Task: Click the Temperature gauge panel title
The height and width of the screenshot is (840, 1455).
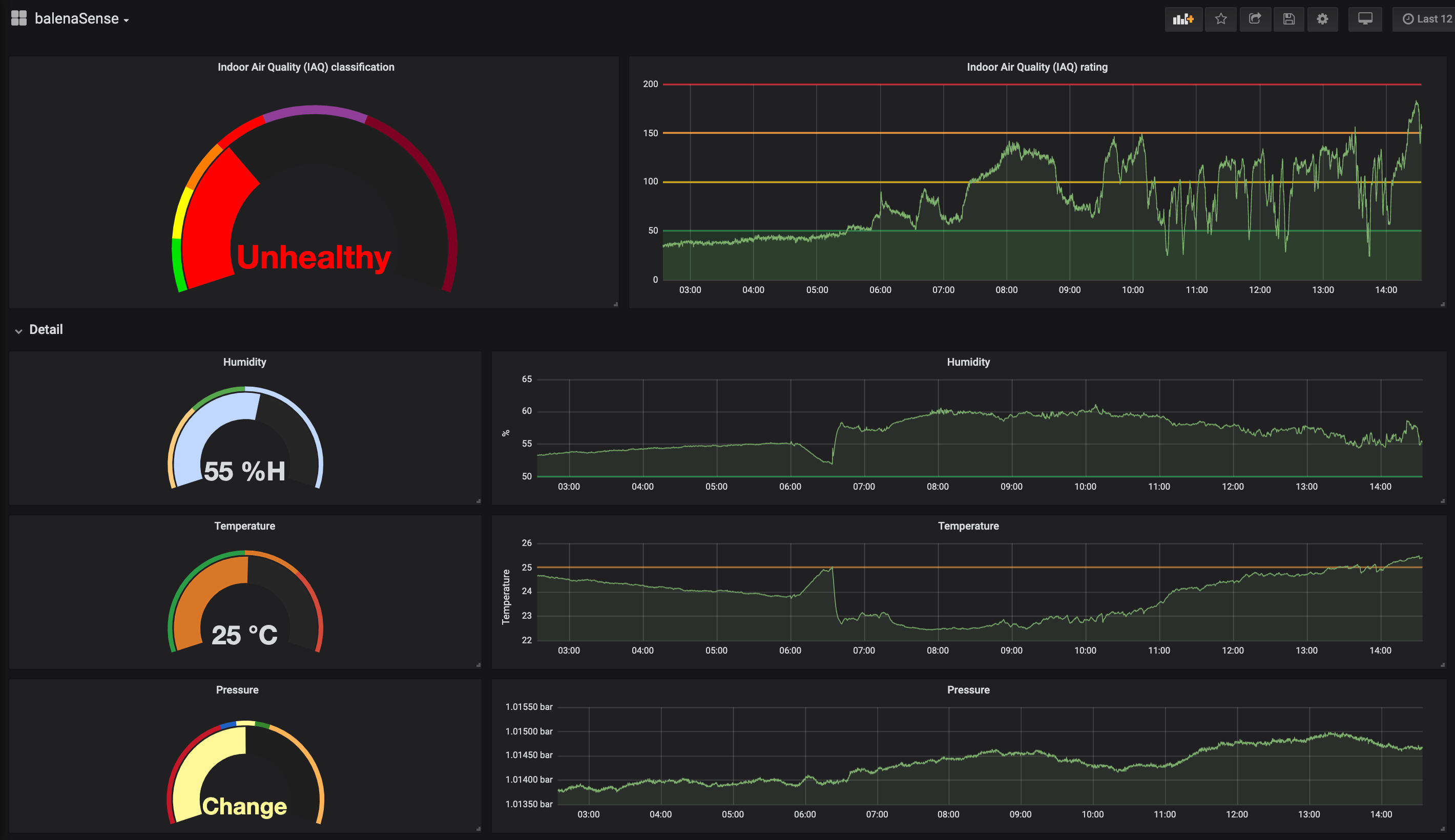Action: pyautogui.click(x=244, y=526)
